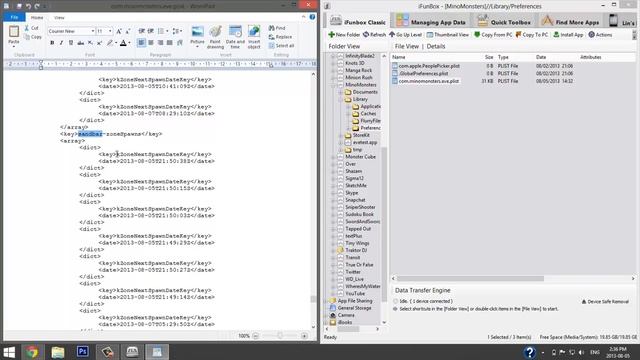Justify the text in WordPad

point(170,43)
